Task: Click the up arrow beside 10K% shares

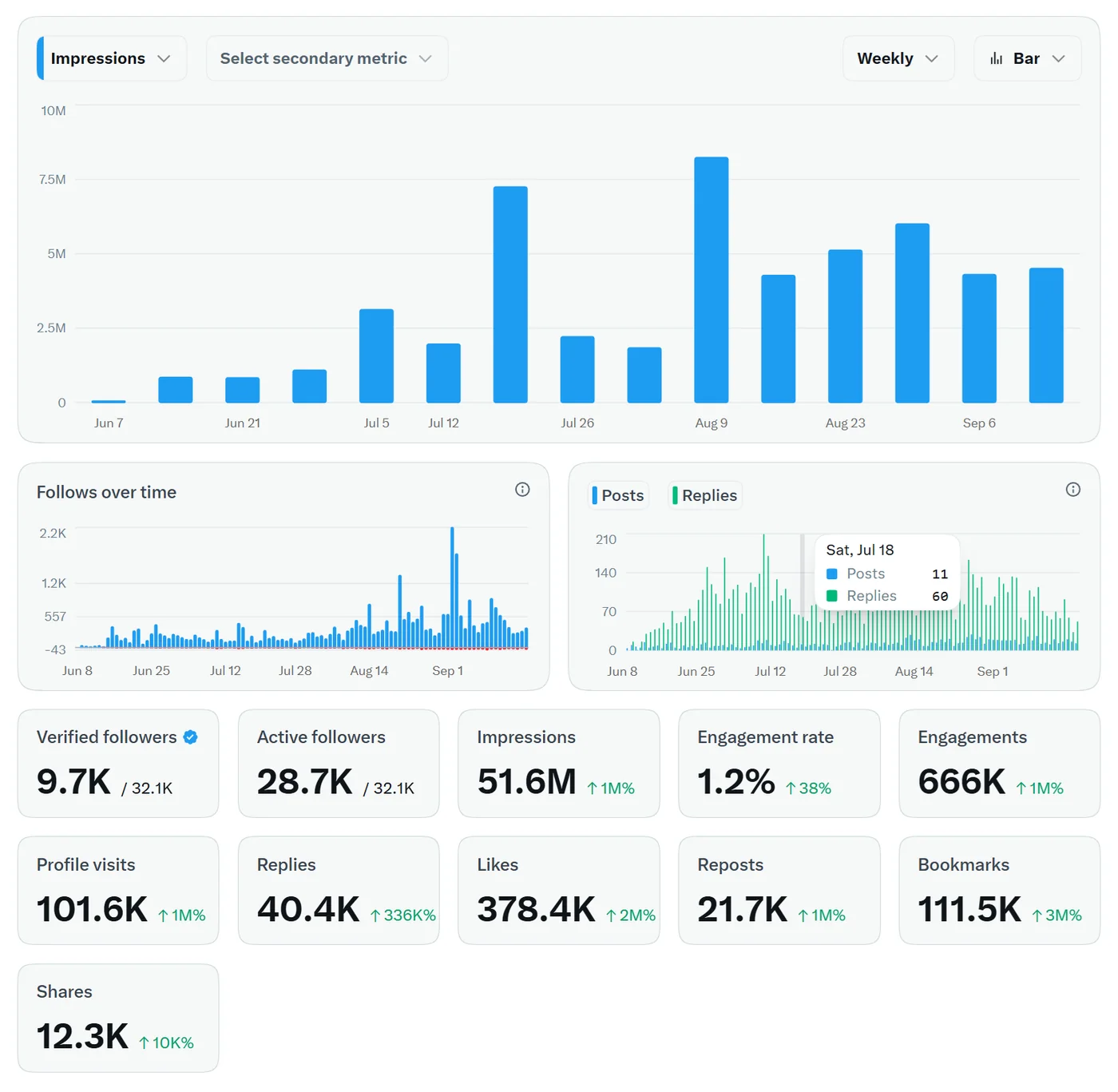Action: tap(144, 1042)
